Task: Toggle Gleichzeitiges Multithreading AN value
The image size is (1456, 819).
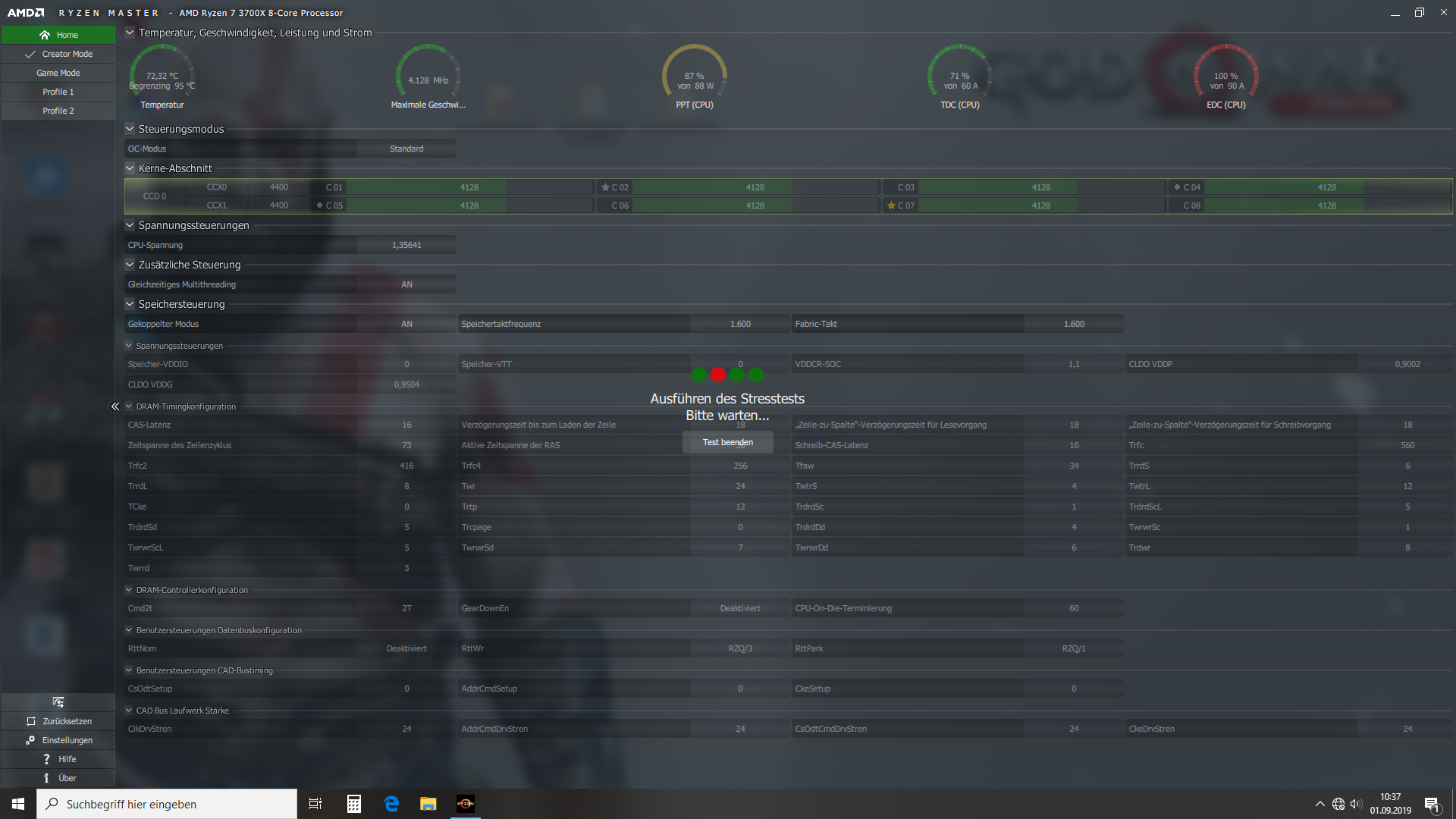Action: tap(406, 284)
